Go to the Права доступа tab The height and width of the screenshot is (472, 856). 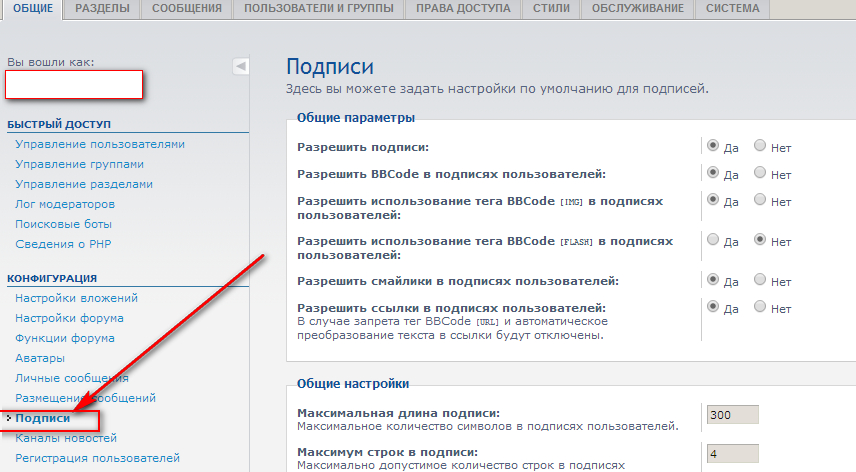tap(463, 9)
